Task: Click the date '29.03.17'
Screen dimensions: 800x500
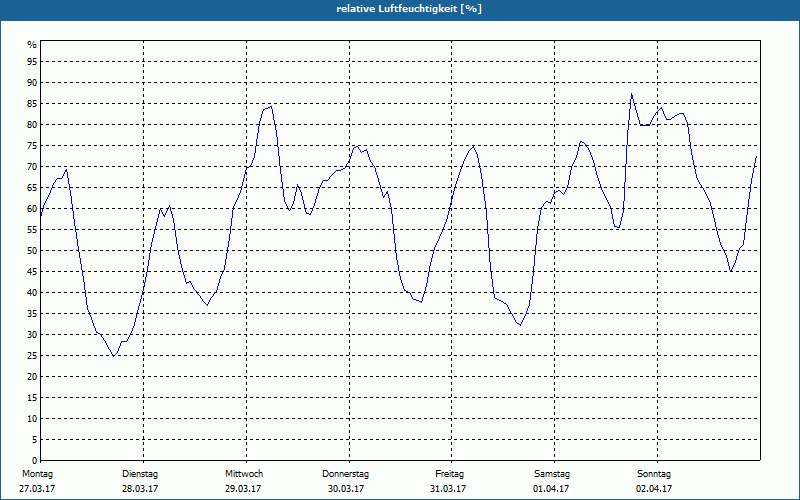Action: (x=243, y=489)
